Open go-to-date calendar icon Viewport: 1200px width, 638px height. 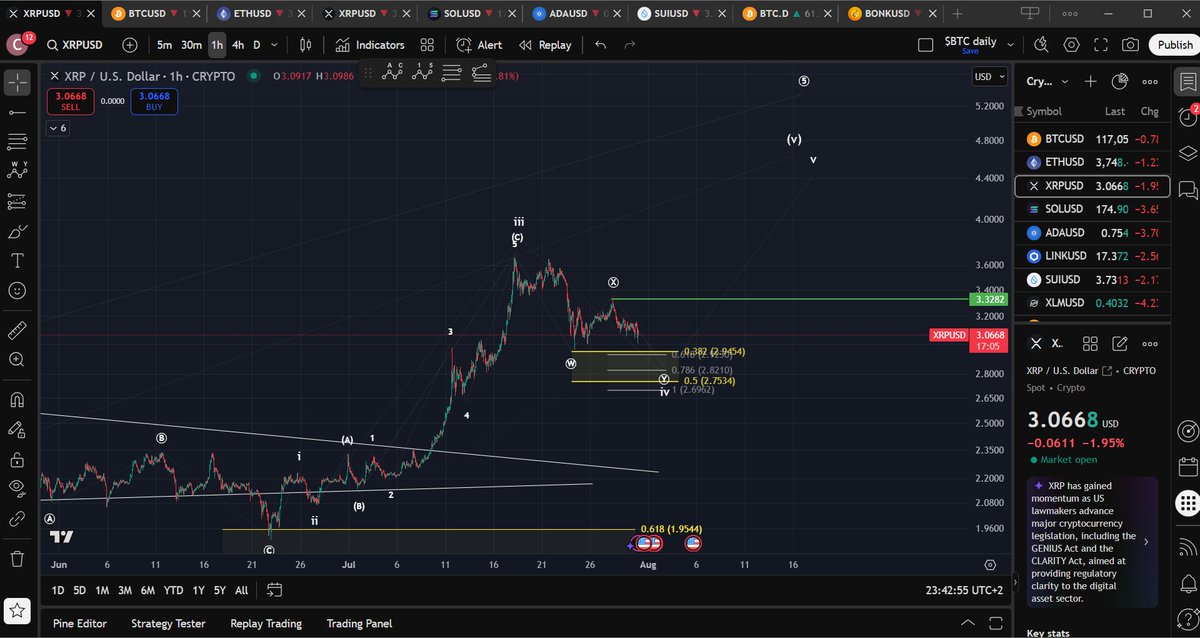pos(273,590)
